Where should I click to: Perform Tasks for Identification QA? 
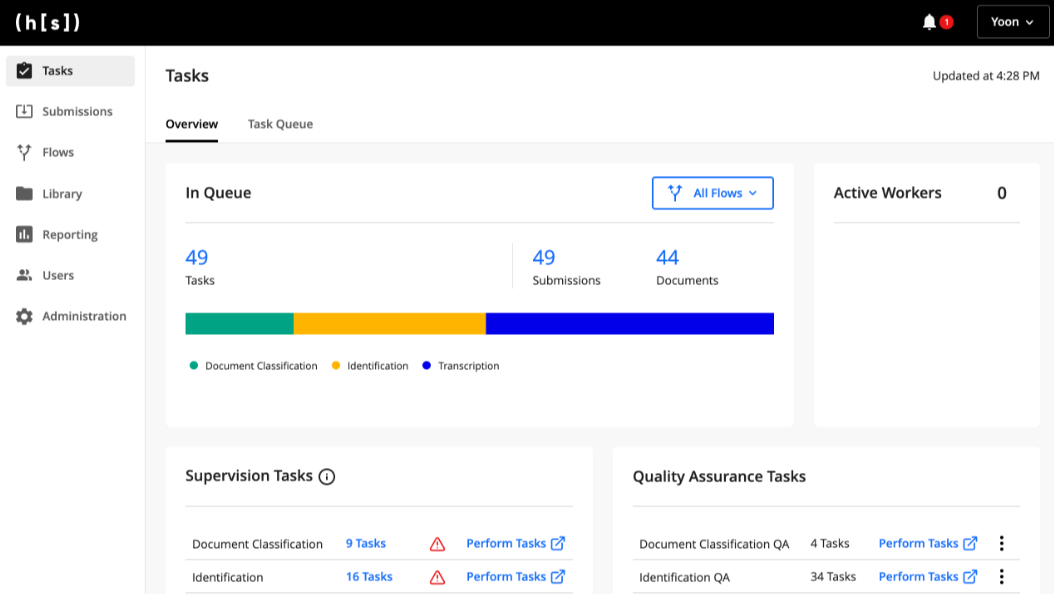pos(928,577)
